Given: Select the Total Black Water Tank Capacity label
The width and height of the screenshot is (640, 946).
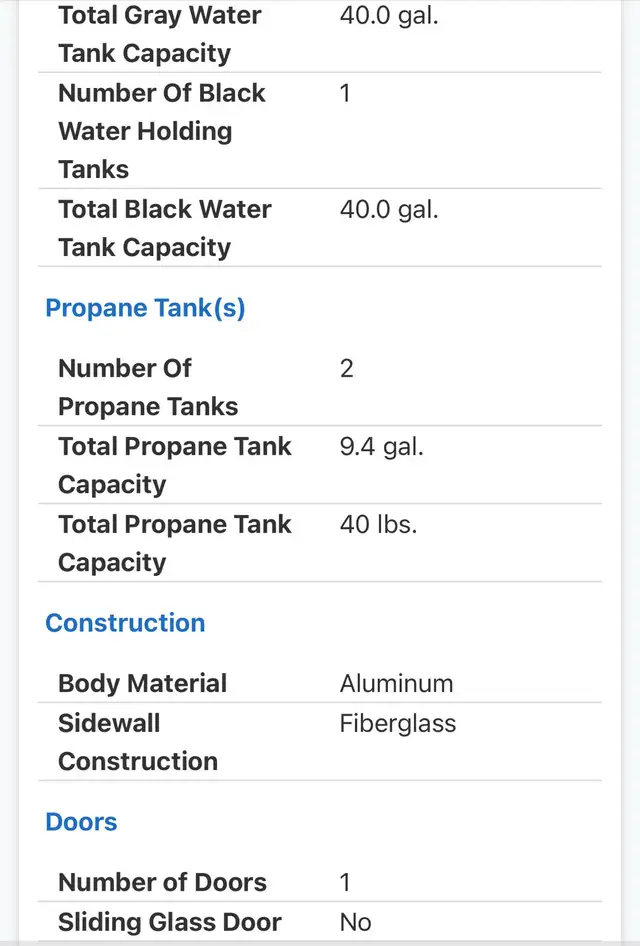Looking at the screenshot, I should pos(165,228).
